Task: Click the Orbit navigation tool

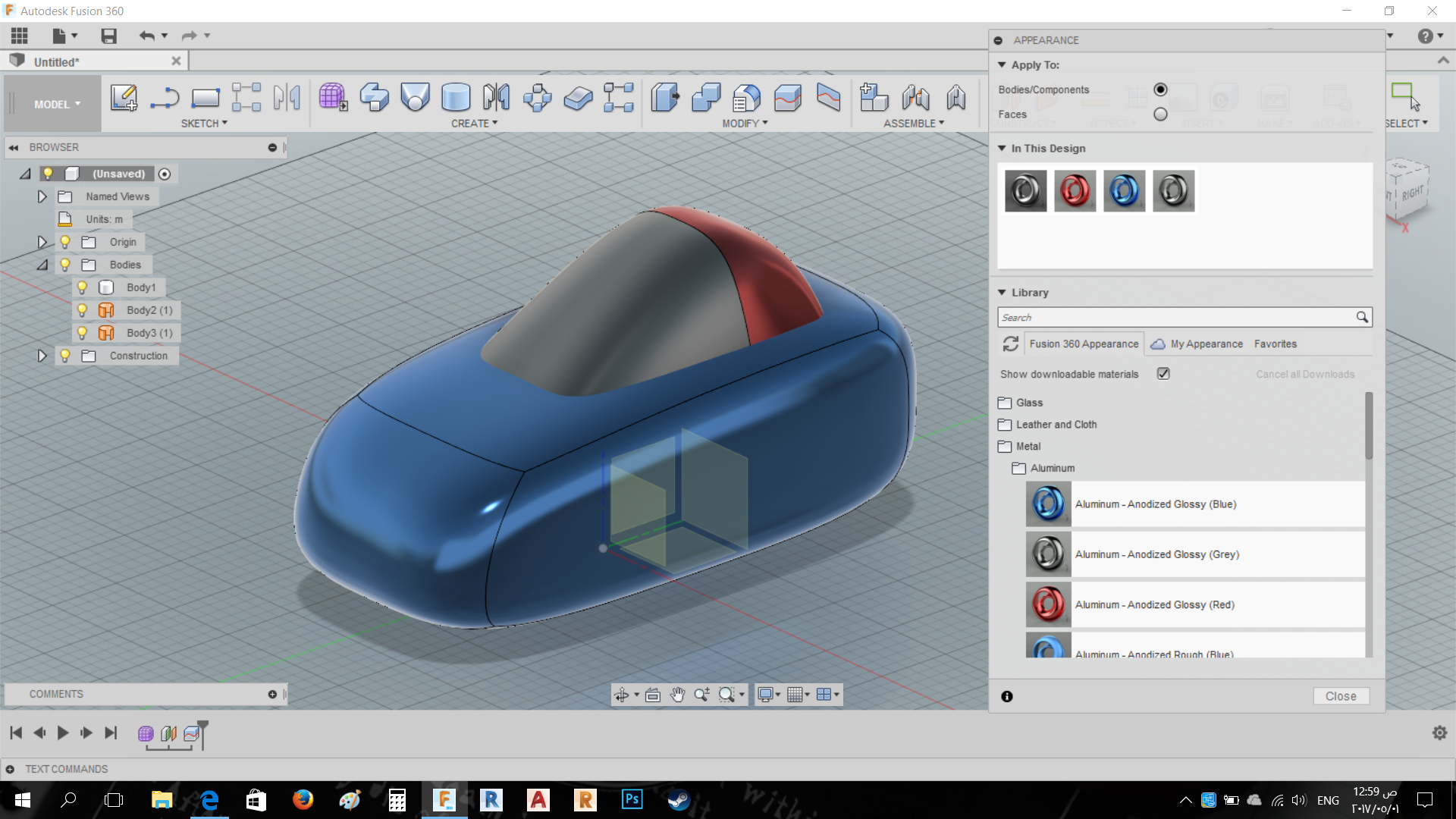Action: point(621,695)
